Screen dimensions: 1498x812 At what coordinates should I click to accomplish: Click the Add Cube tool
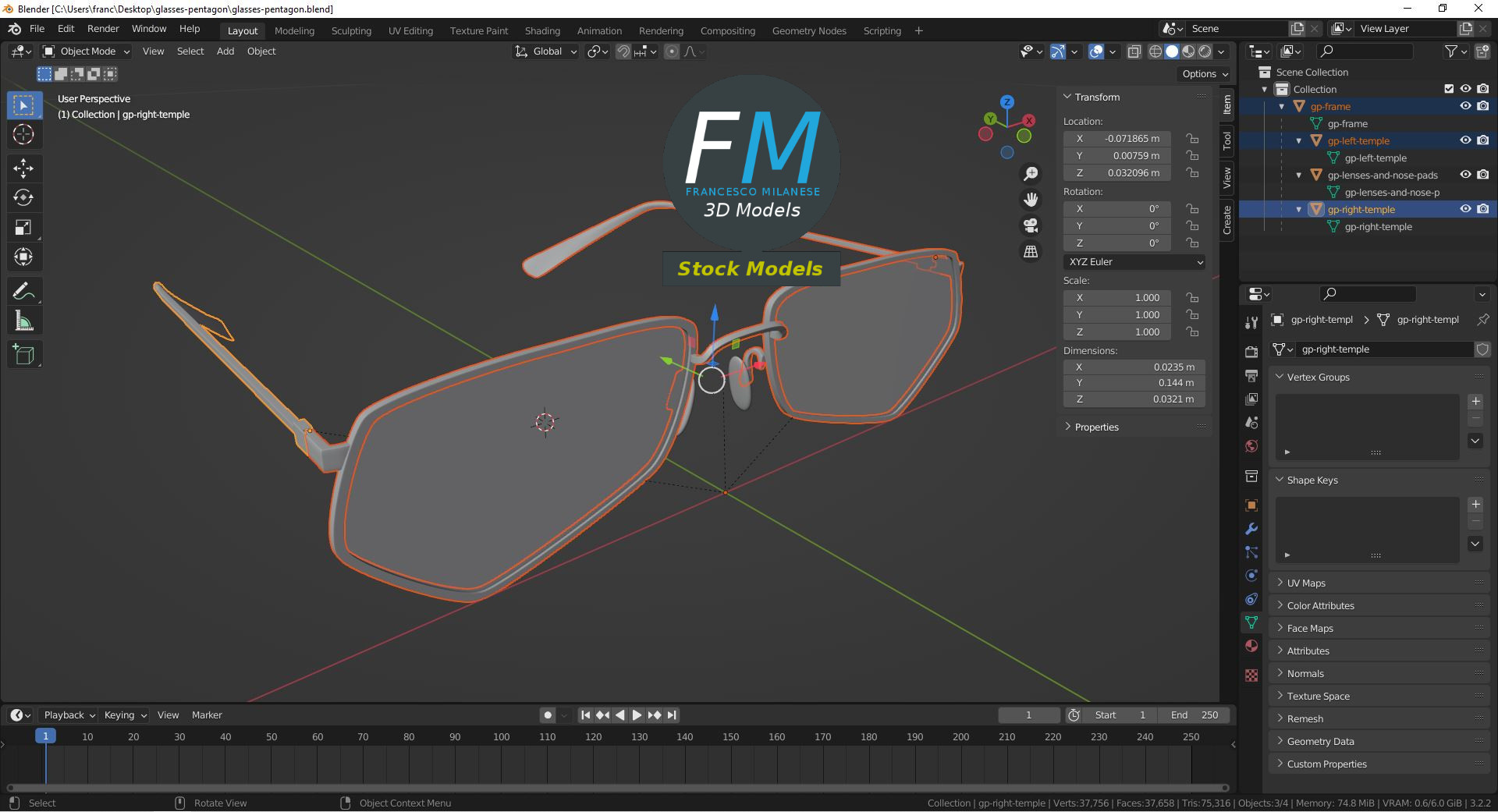tap(24, 355)
